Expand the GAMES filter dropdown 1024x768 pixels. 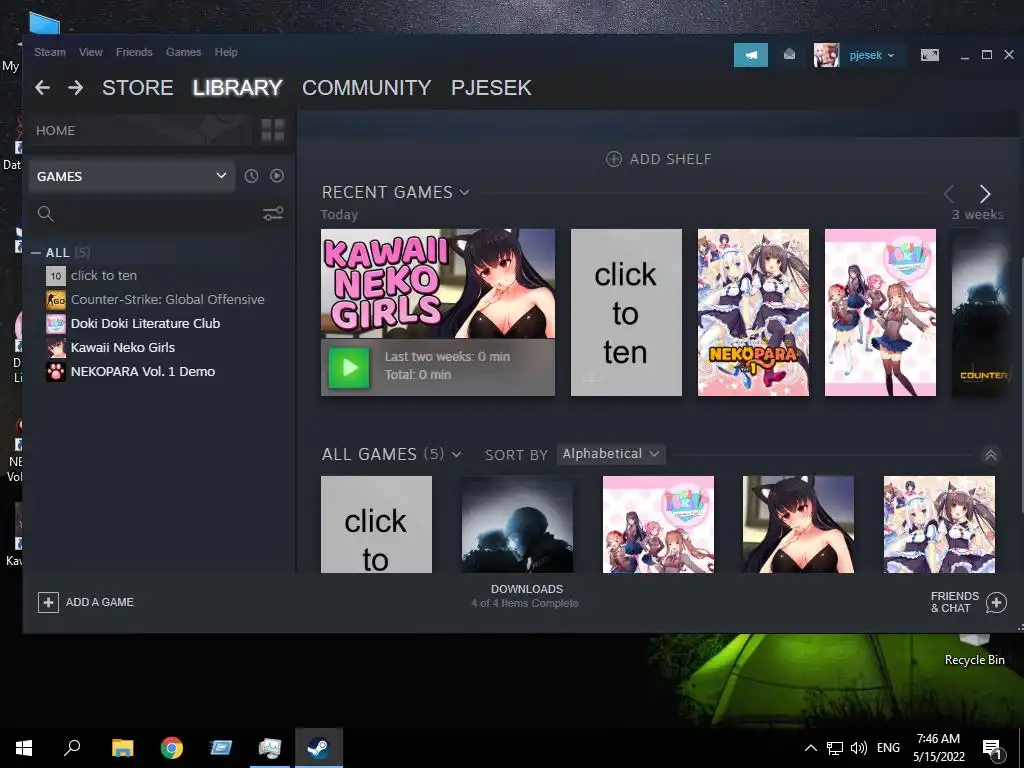click(x=132, y=176)
